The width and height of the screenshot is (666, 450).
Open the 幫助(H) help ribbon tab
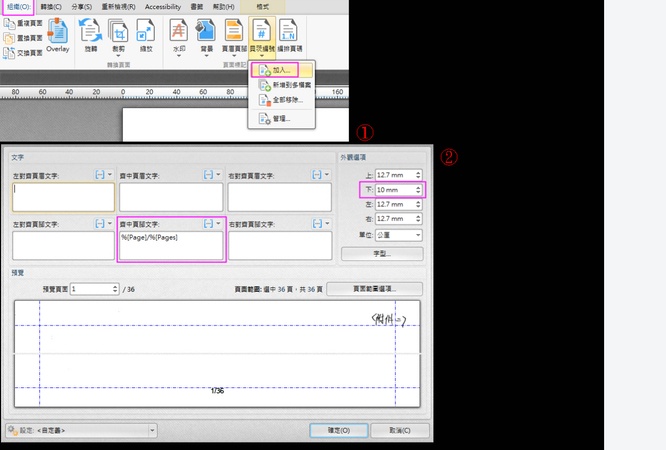223,7
